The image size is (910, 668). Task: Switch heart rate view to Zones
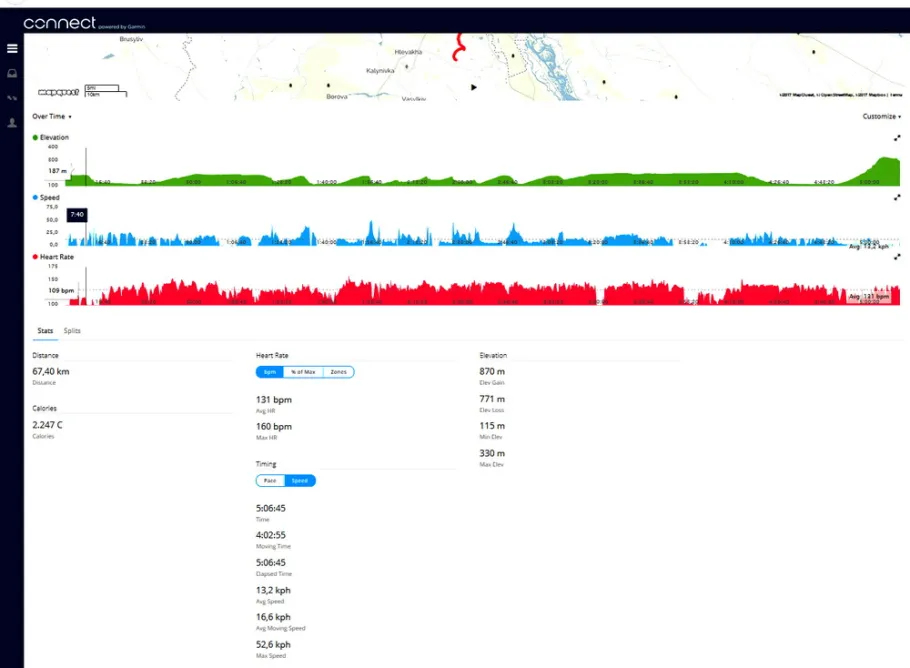[x=338, y=372]
